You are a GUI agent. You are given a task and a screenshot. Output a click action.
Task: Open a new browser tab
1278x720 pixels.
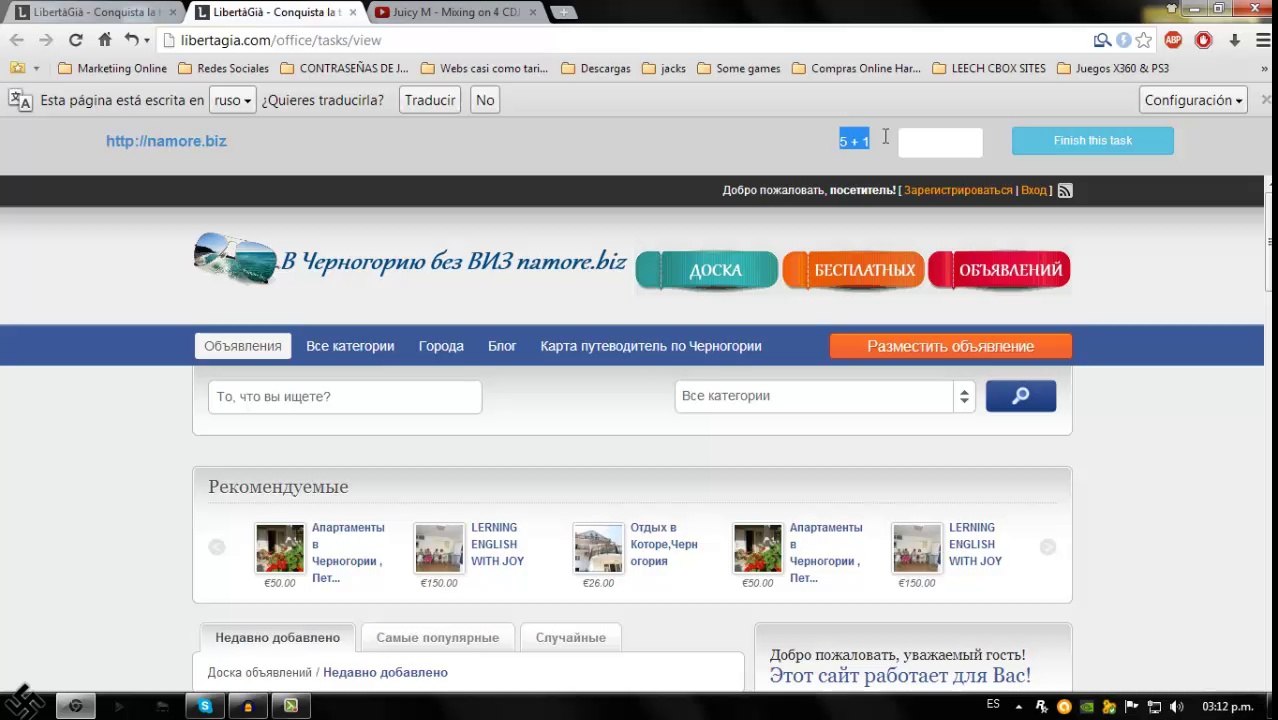[564, 12]
